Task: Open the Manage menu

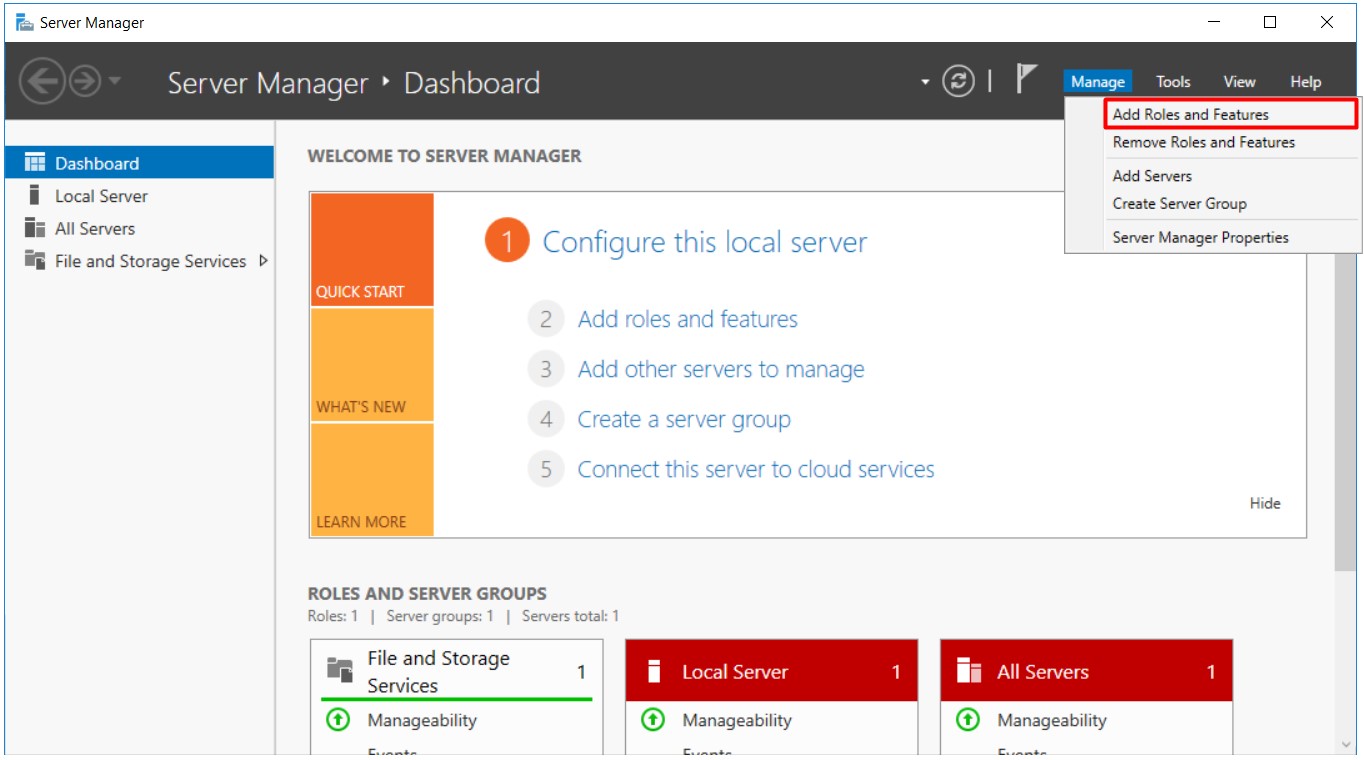Action: point(1098,82)
